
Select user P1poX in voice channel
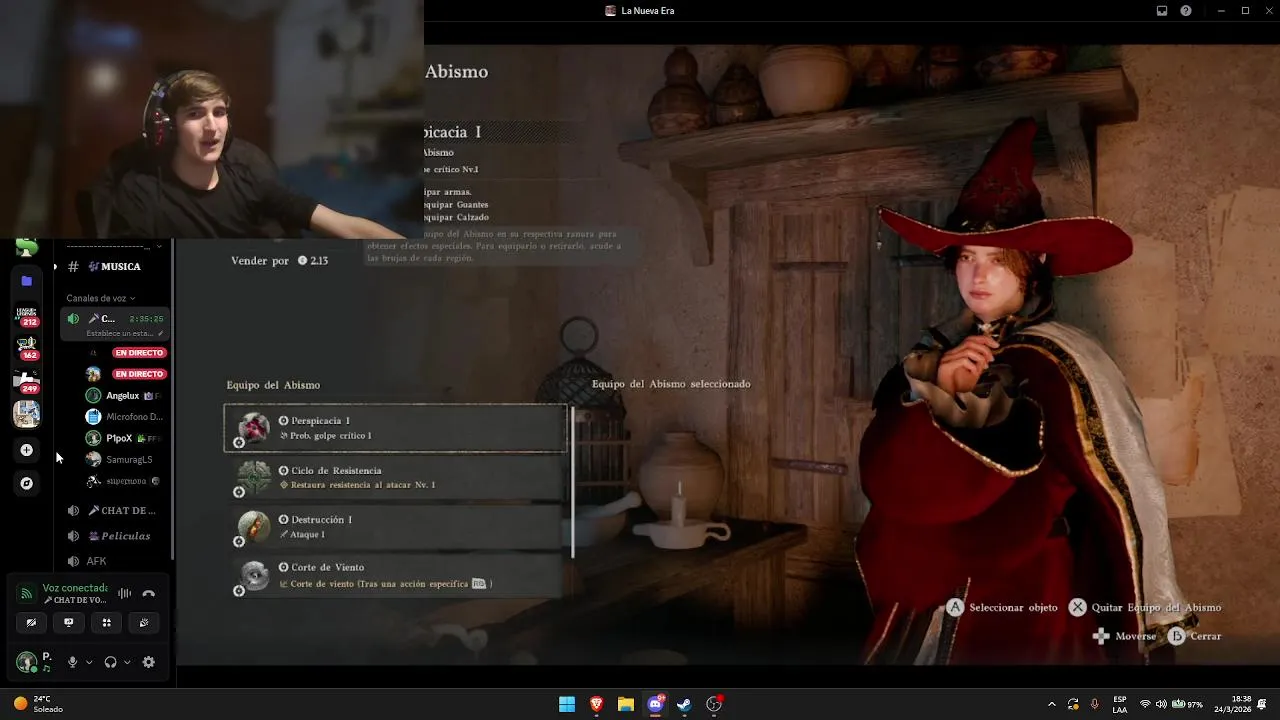click(x=124, y=438)
